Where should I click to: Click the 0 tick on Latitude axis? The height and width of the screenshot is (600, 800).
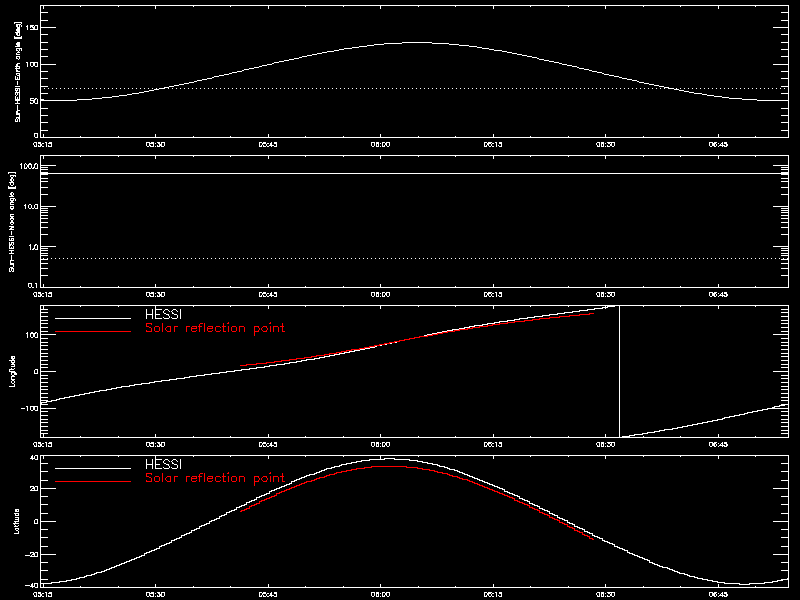[x=36, y=521]
